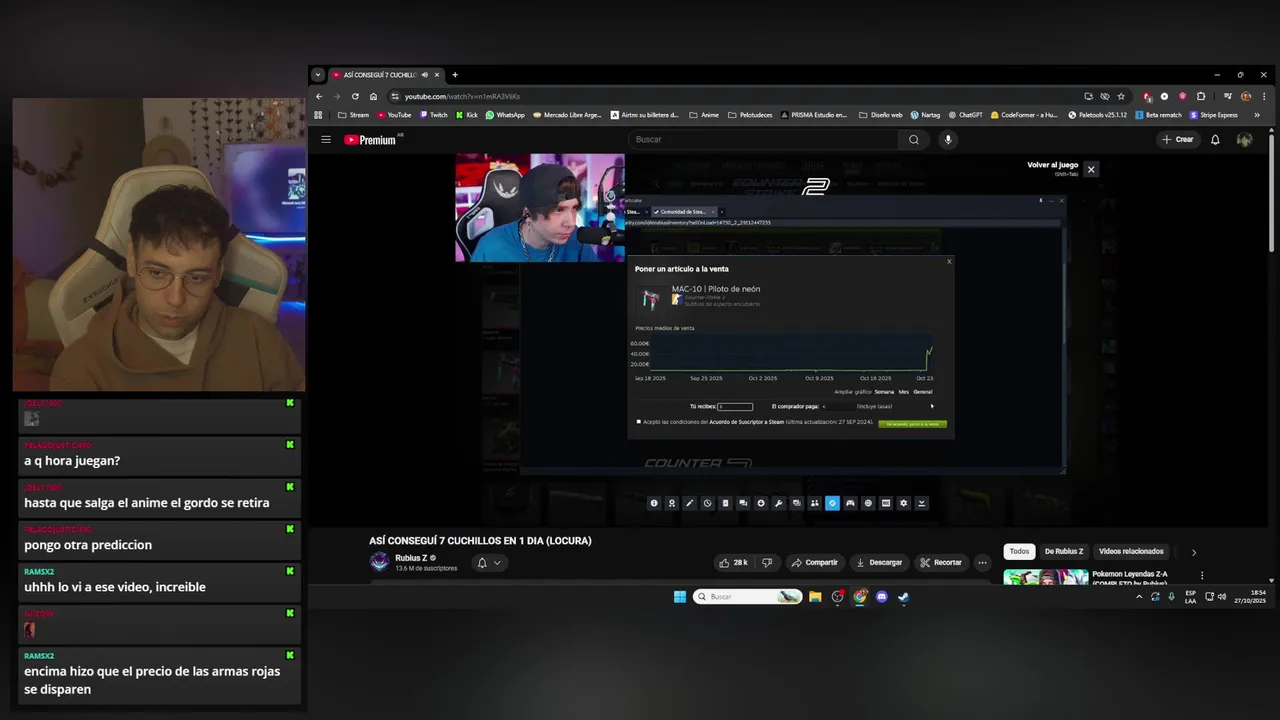Go back using Chrome's back arrow
This screenshot has height=720, width=1280.
(x=319, y=96)
